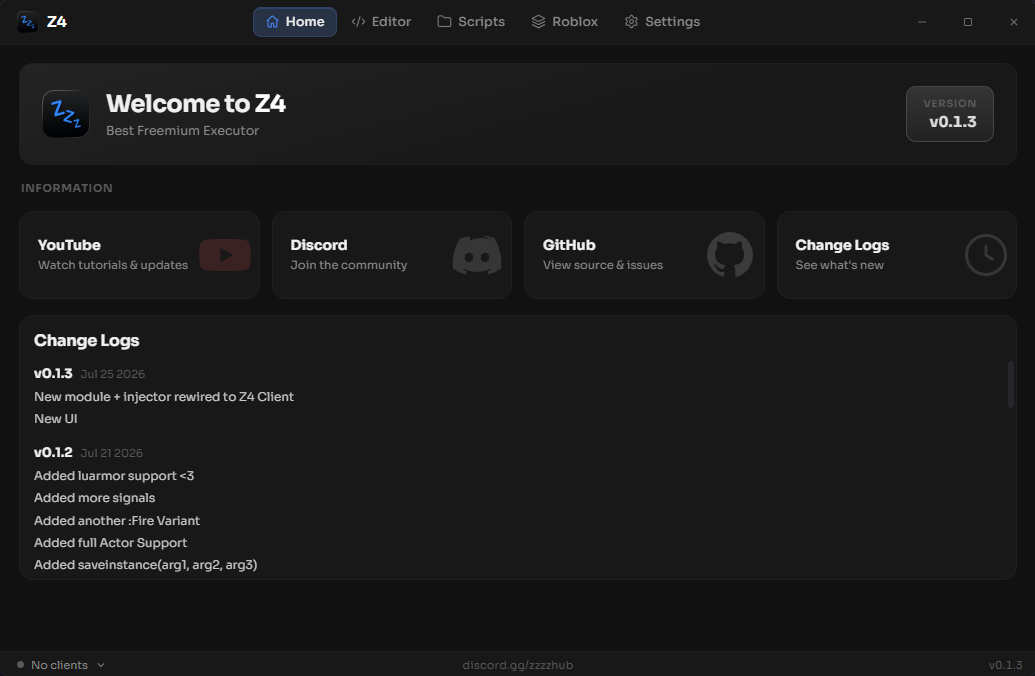Open the YouTube tutorials card

(x=139, y=255)
